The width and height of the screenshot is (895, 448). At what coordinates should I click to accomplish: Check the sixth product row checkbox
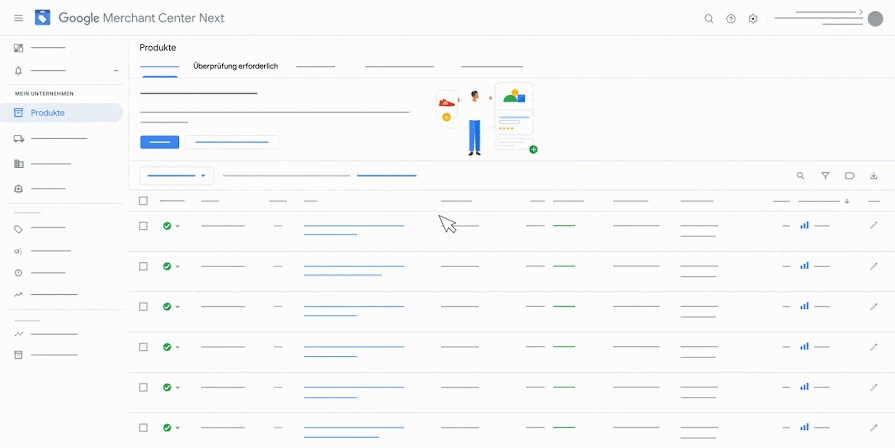point(143,427)
